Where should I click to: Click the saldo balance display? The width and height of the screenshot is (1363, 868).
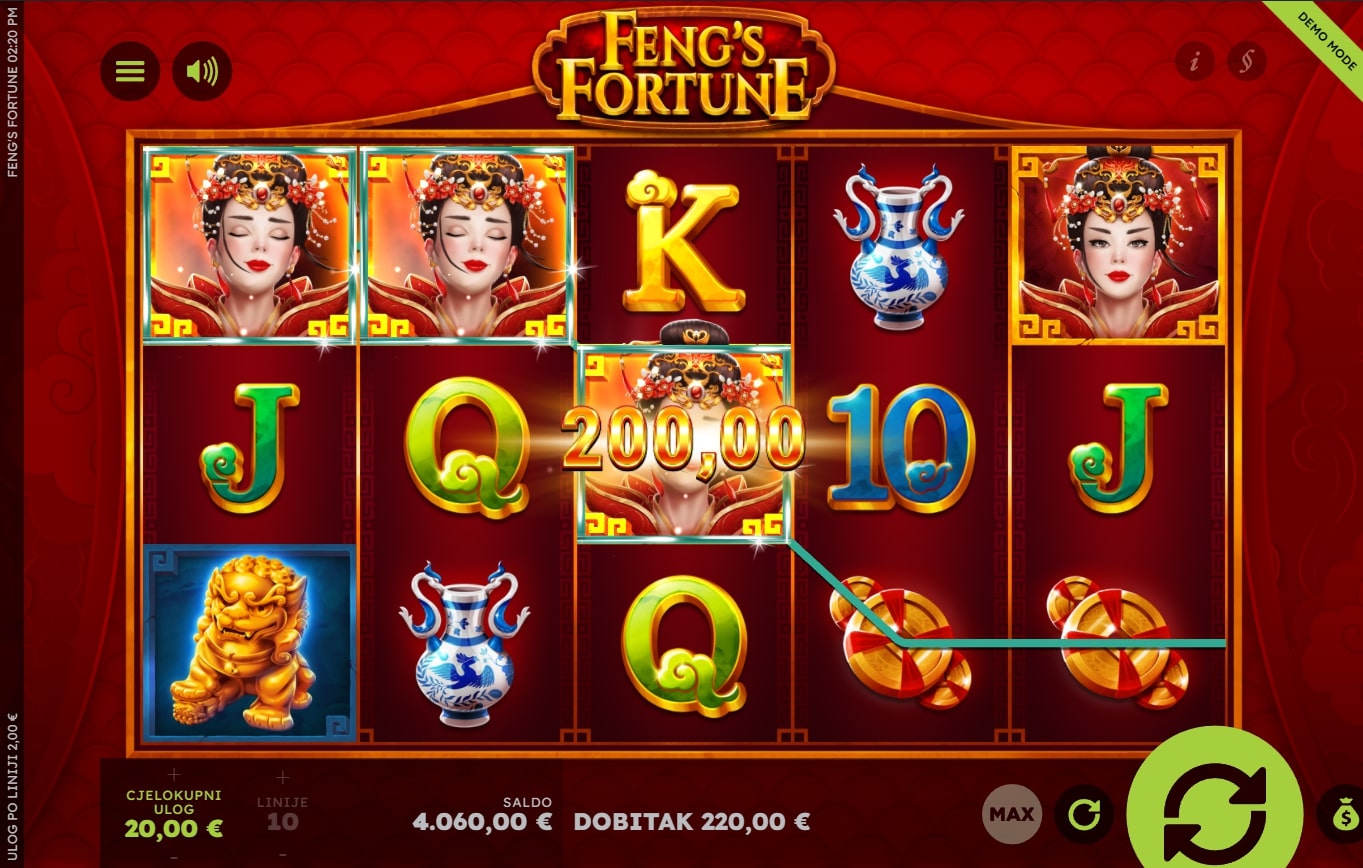(482, 815)
